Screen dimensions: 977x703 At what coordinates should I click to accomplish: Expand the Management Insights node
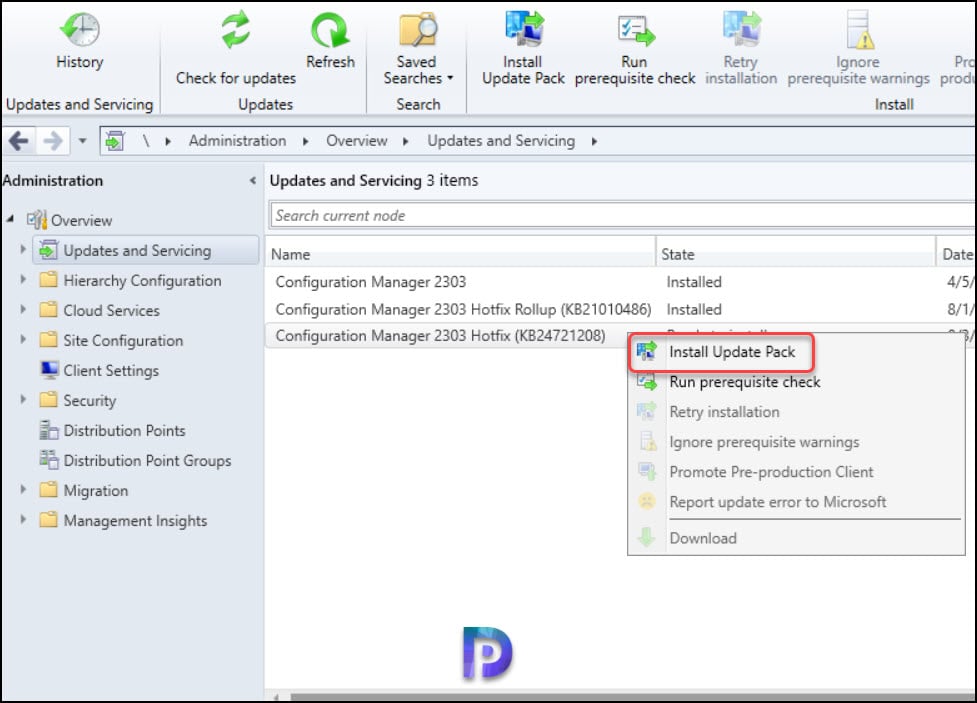tap(23, 519)
